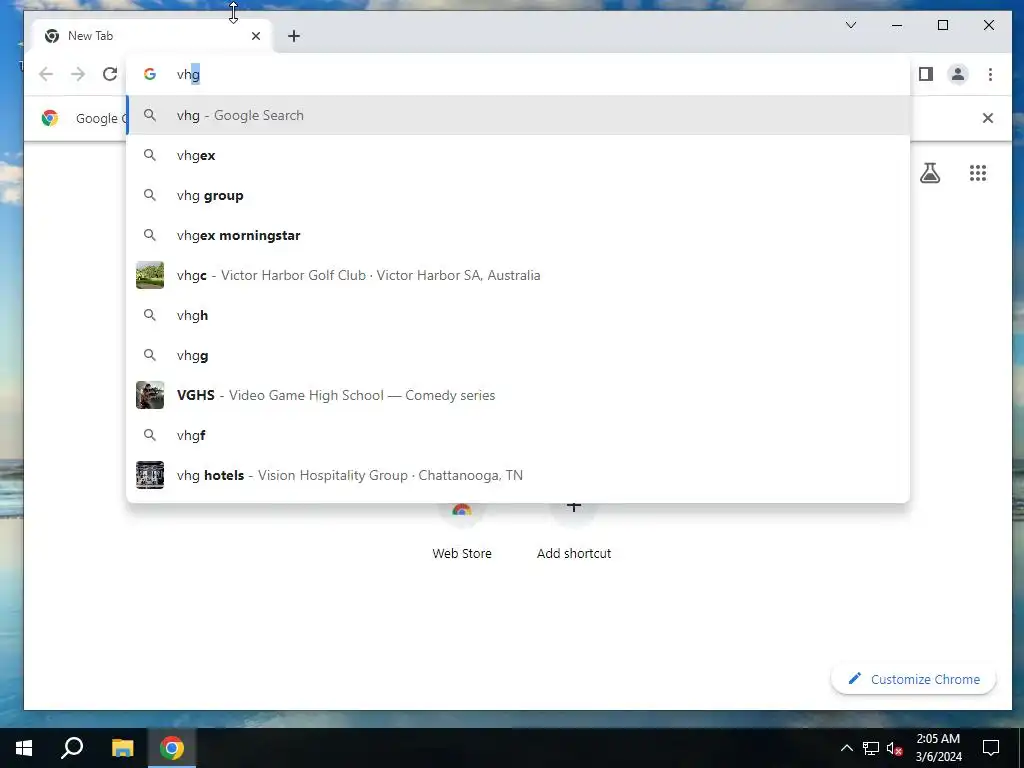
Task: Select the New Tab tab
Action: 152,36
